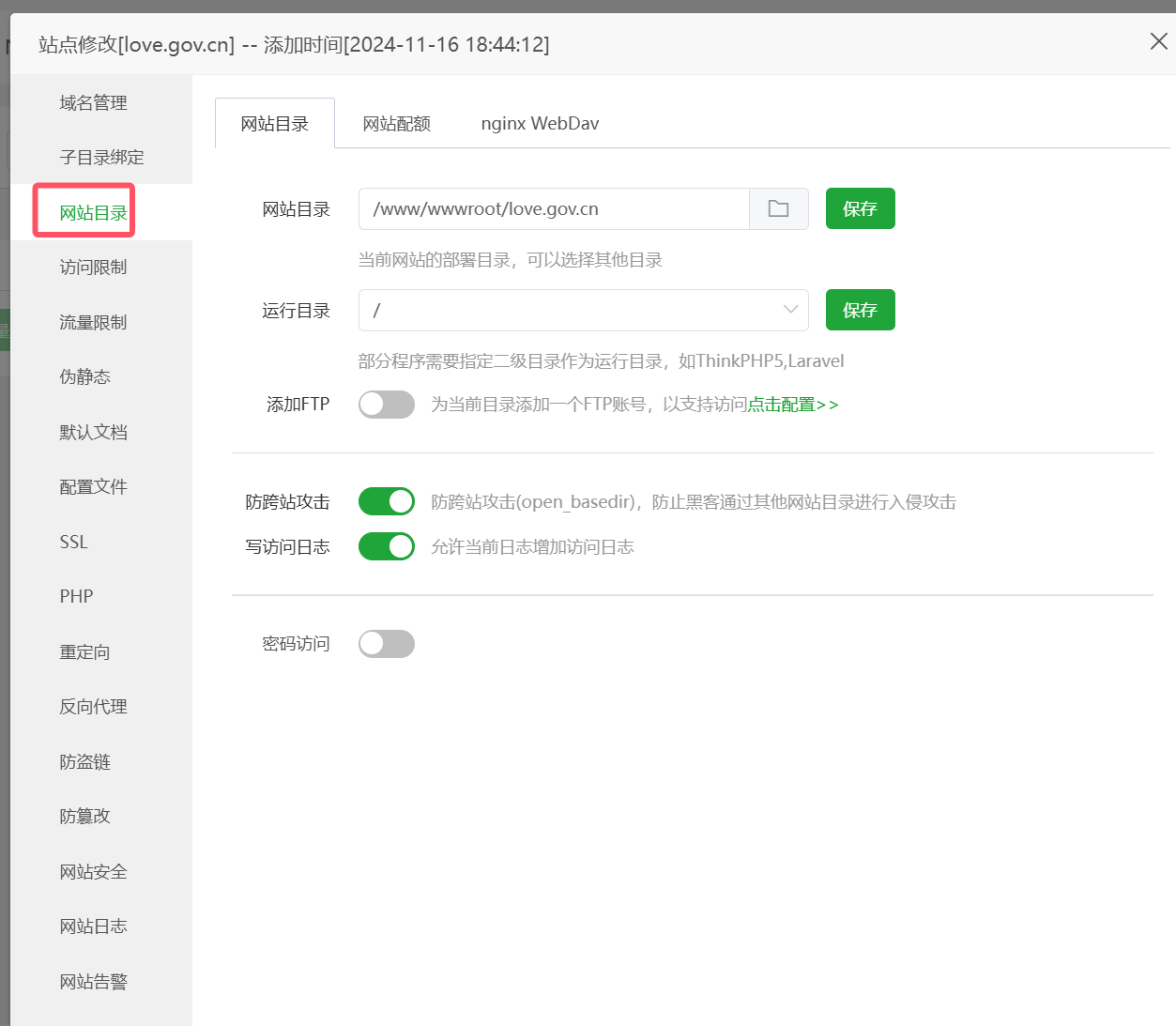Disable the anti cross-site attack toggle
The image size is (1176, 1026).
tap(386, 501)
